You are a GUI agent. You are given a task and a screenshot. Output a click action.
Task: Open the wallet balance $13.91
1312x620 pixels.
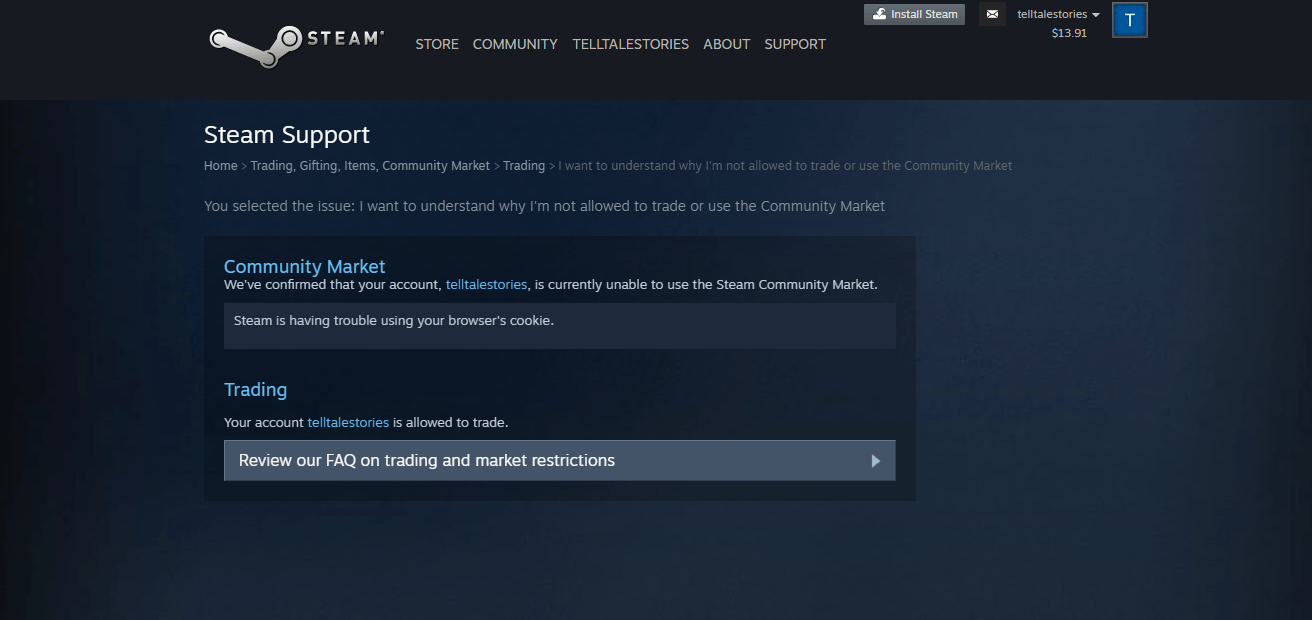pyautogui.click(x=1070, y=33)
